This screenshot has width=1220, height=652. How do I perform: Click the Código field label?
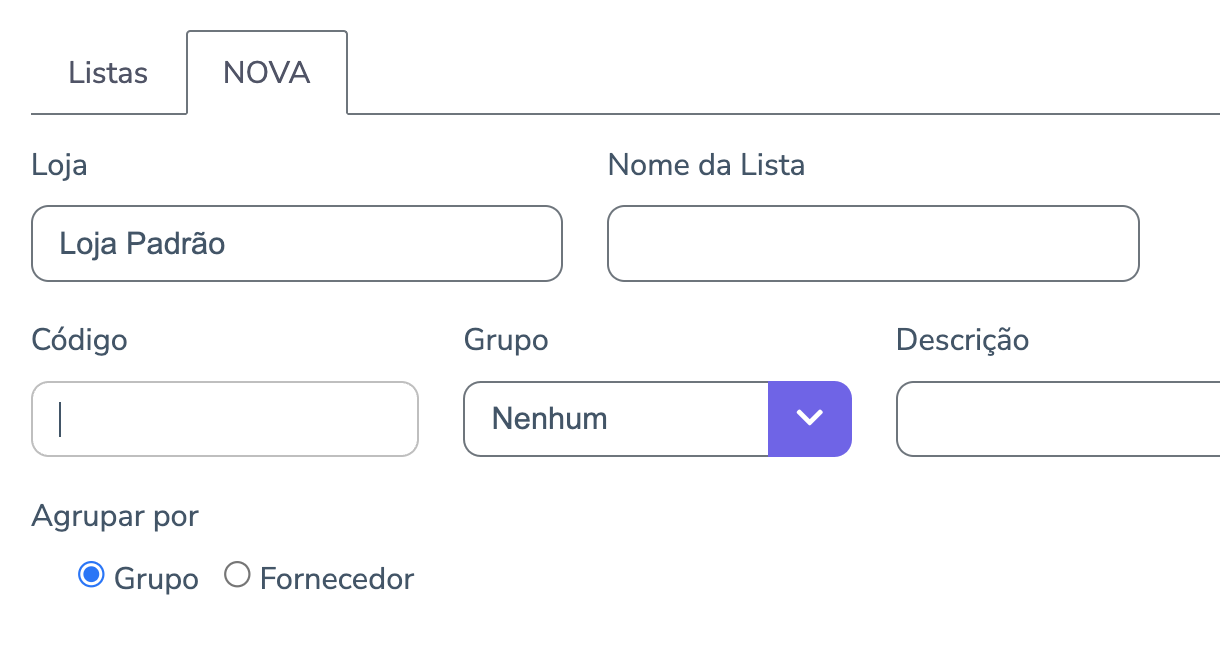pos(79,340)
